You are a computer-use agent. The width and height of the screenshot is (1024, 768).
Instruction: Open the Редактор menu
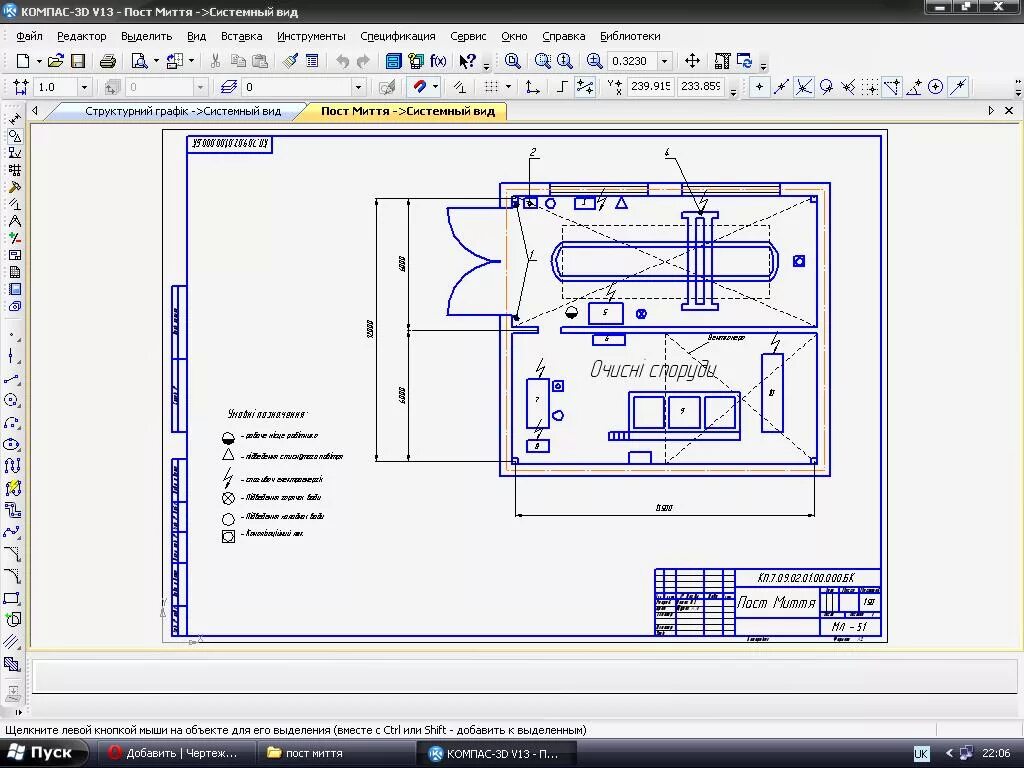(82, 37)
